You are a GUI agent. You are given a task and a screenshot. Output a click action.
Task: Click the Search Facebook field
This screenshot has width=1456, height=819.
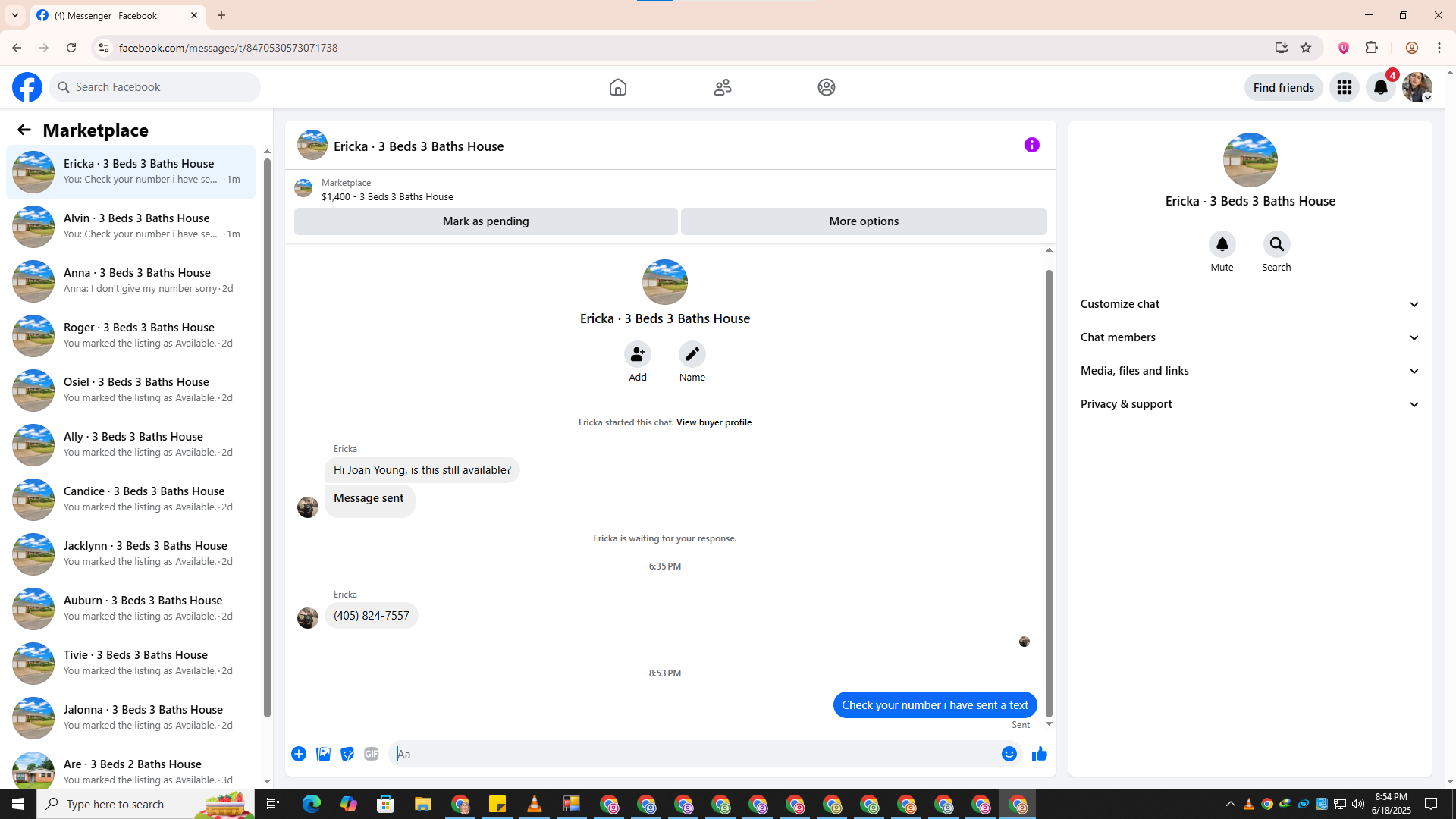pos(155,87)
